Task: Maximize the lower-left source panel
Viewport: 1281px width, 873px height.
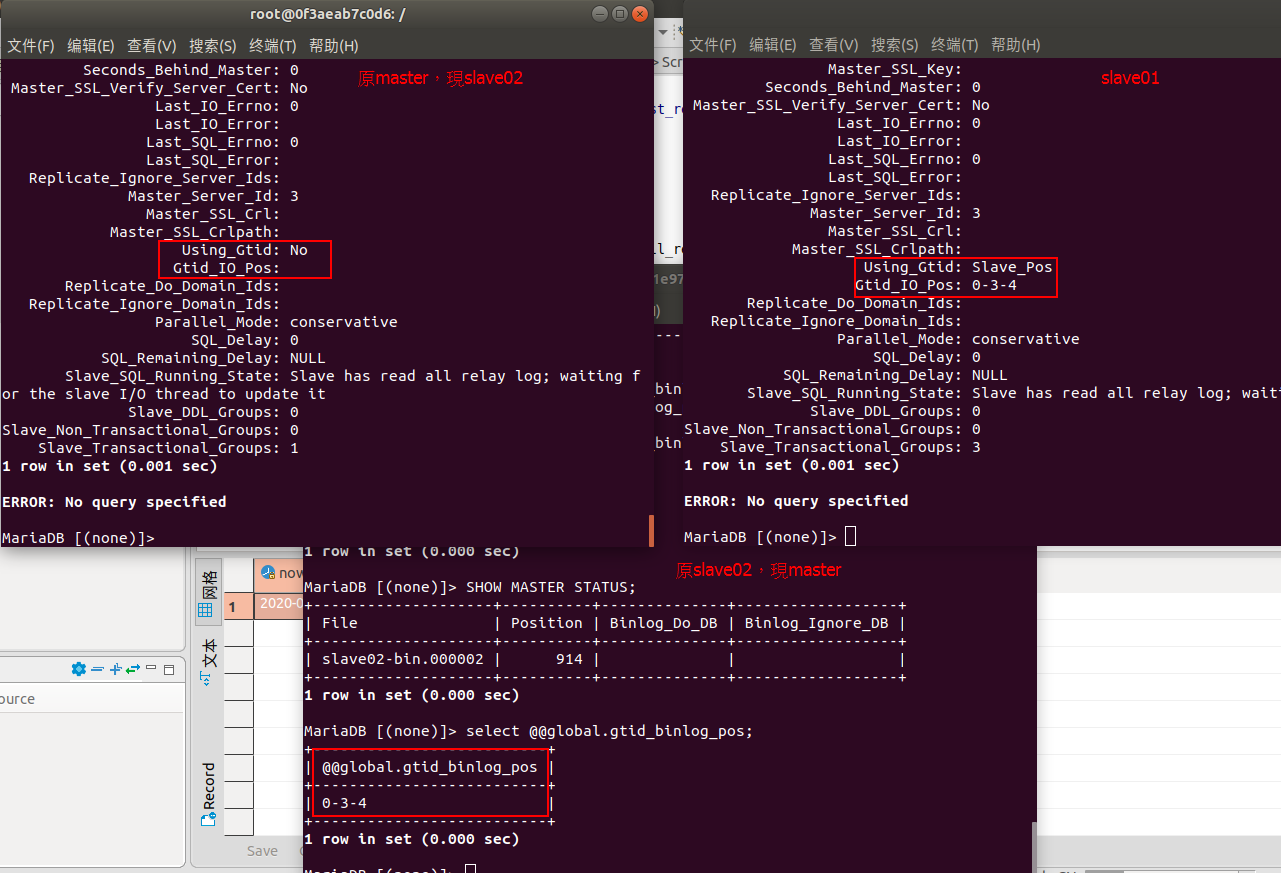Action: [x=169, y=669]
